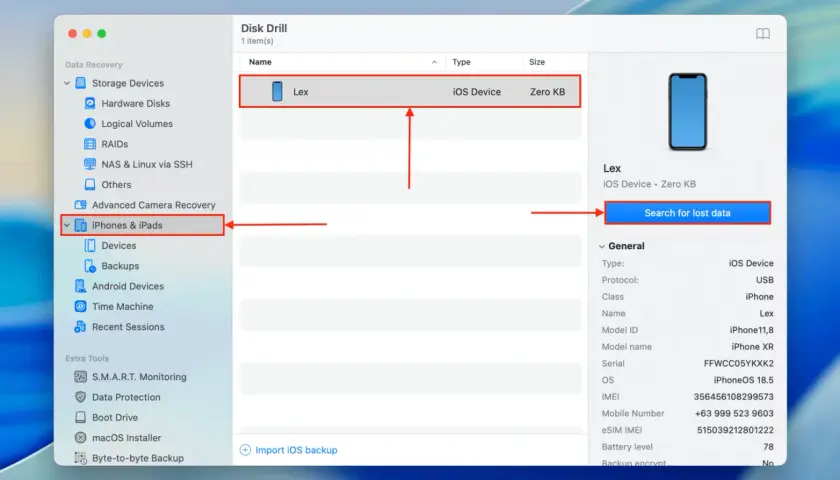Click the Zero KB size cell
This screenshot has height=480, width=840.
click(x=548, y=92)
